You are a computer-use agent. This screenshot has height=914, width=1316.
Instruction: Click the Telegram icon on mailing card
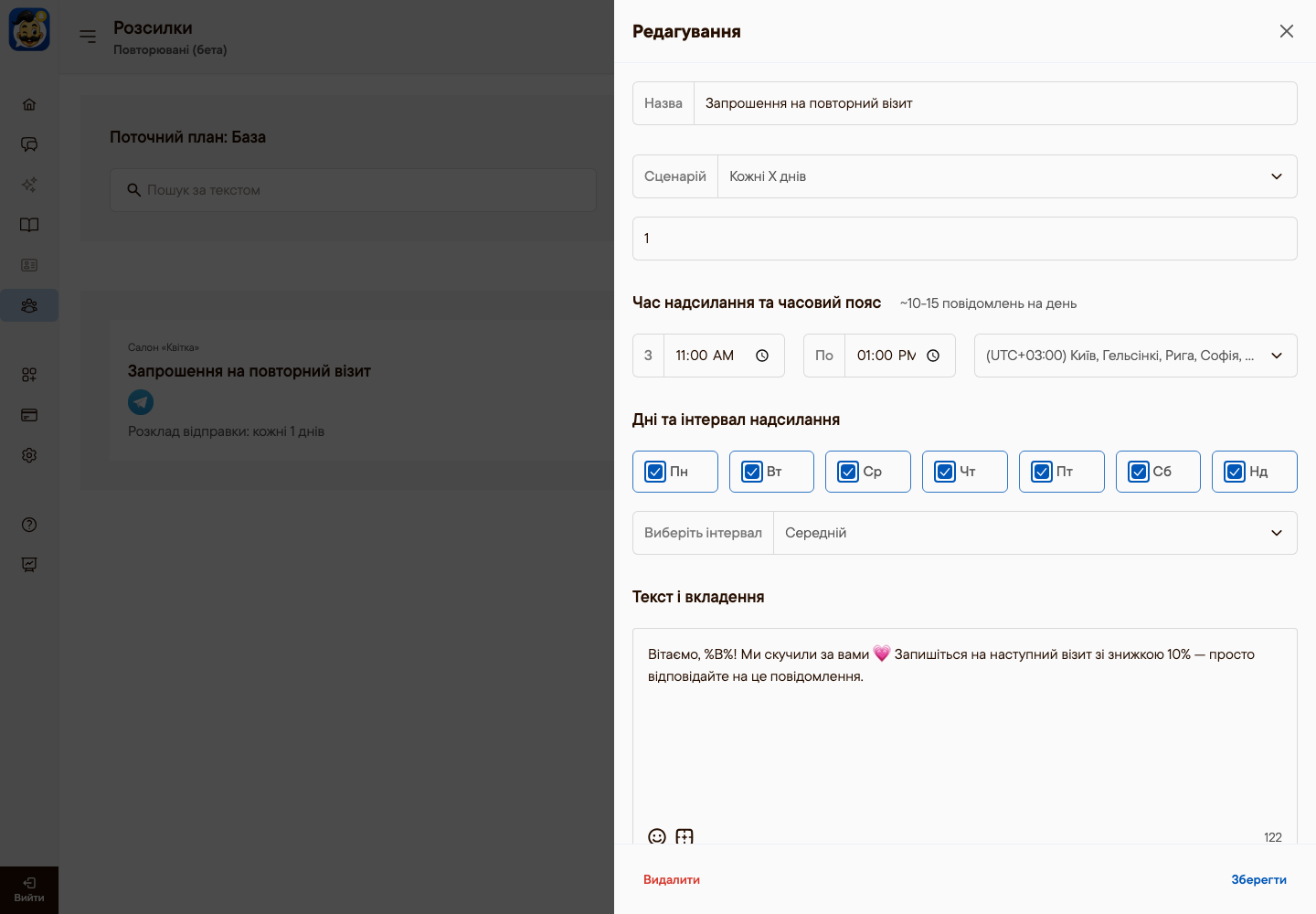coord(141,402)
